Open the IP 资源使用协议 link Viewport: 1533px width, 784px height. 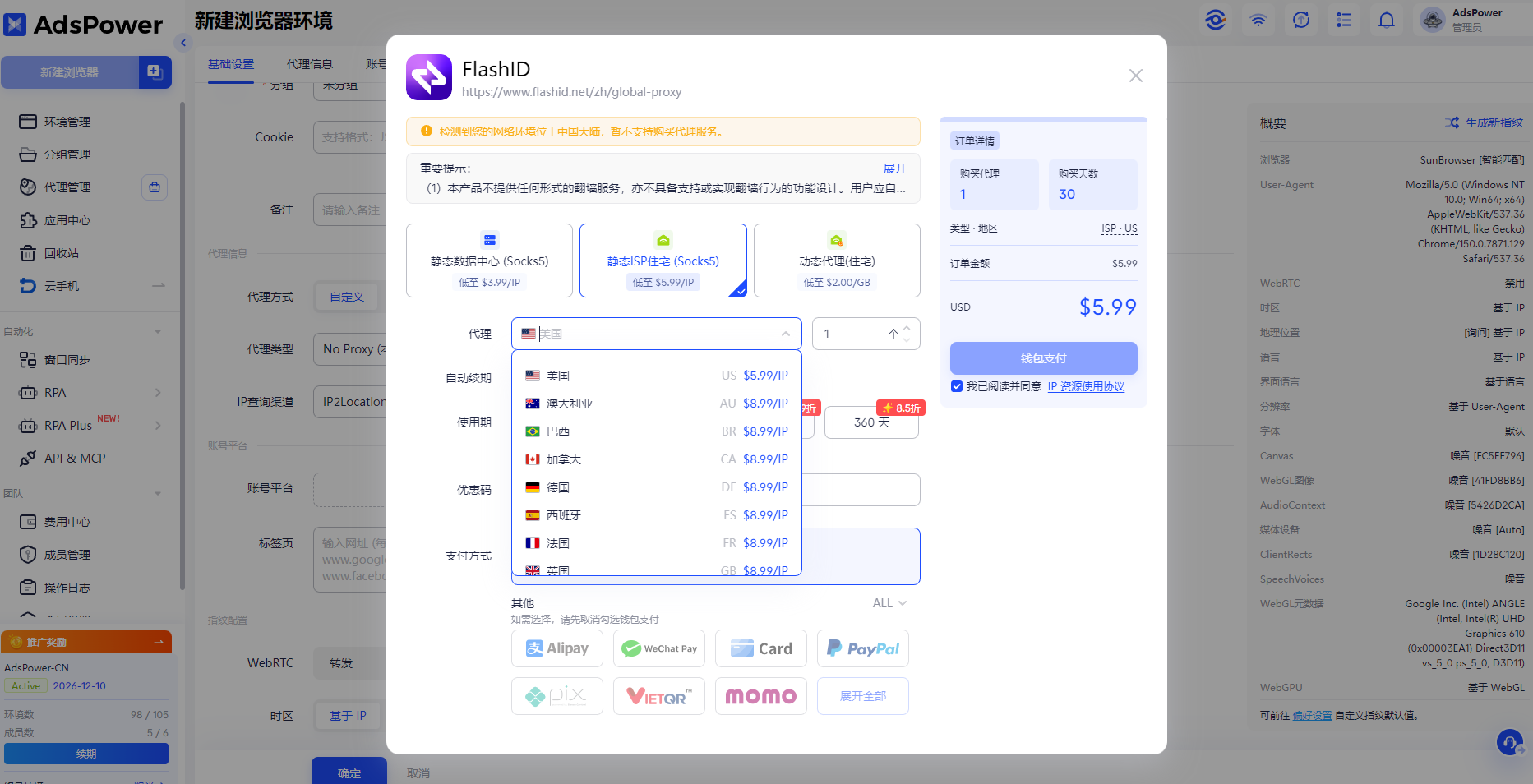[x=1086, y=386]
